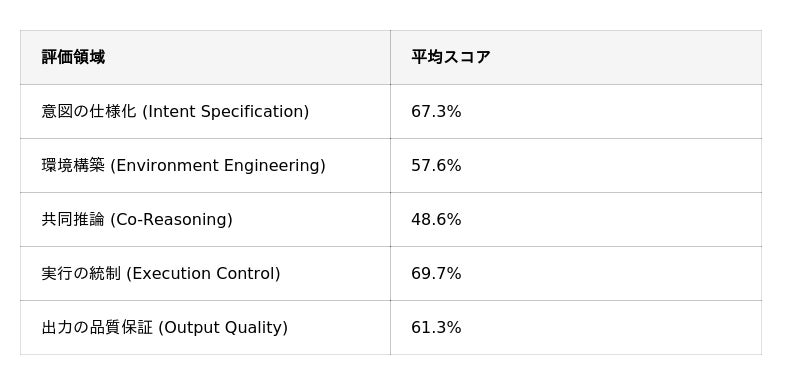This screenshot has width=800, height=385.
Task: Select the 環境構築 (Environment Engineering) cell
Action: (205, 165)
